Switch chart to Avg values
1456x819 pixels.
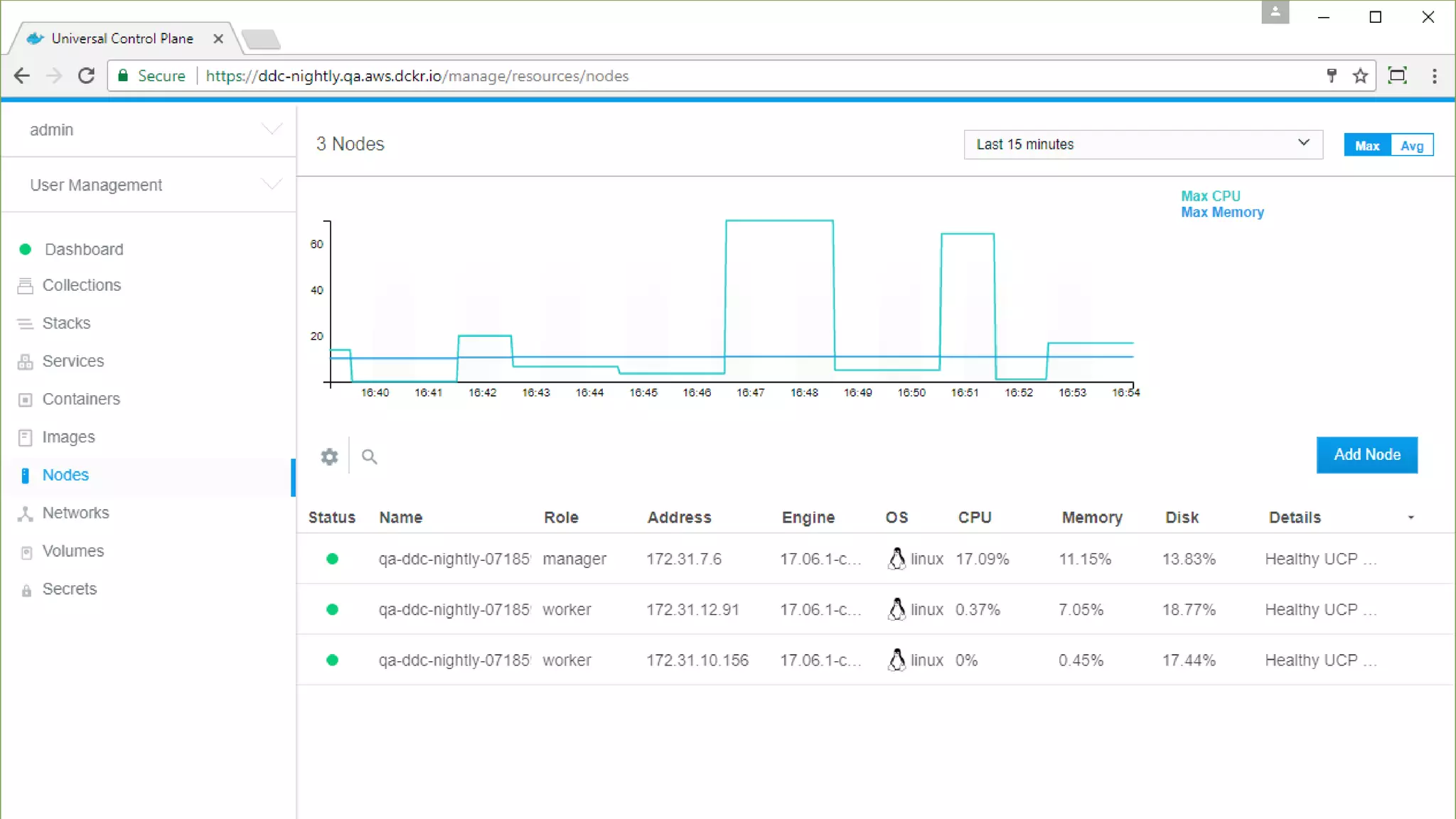point(1411,146)
